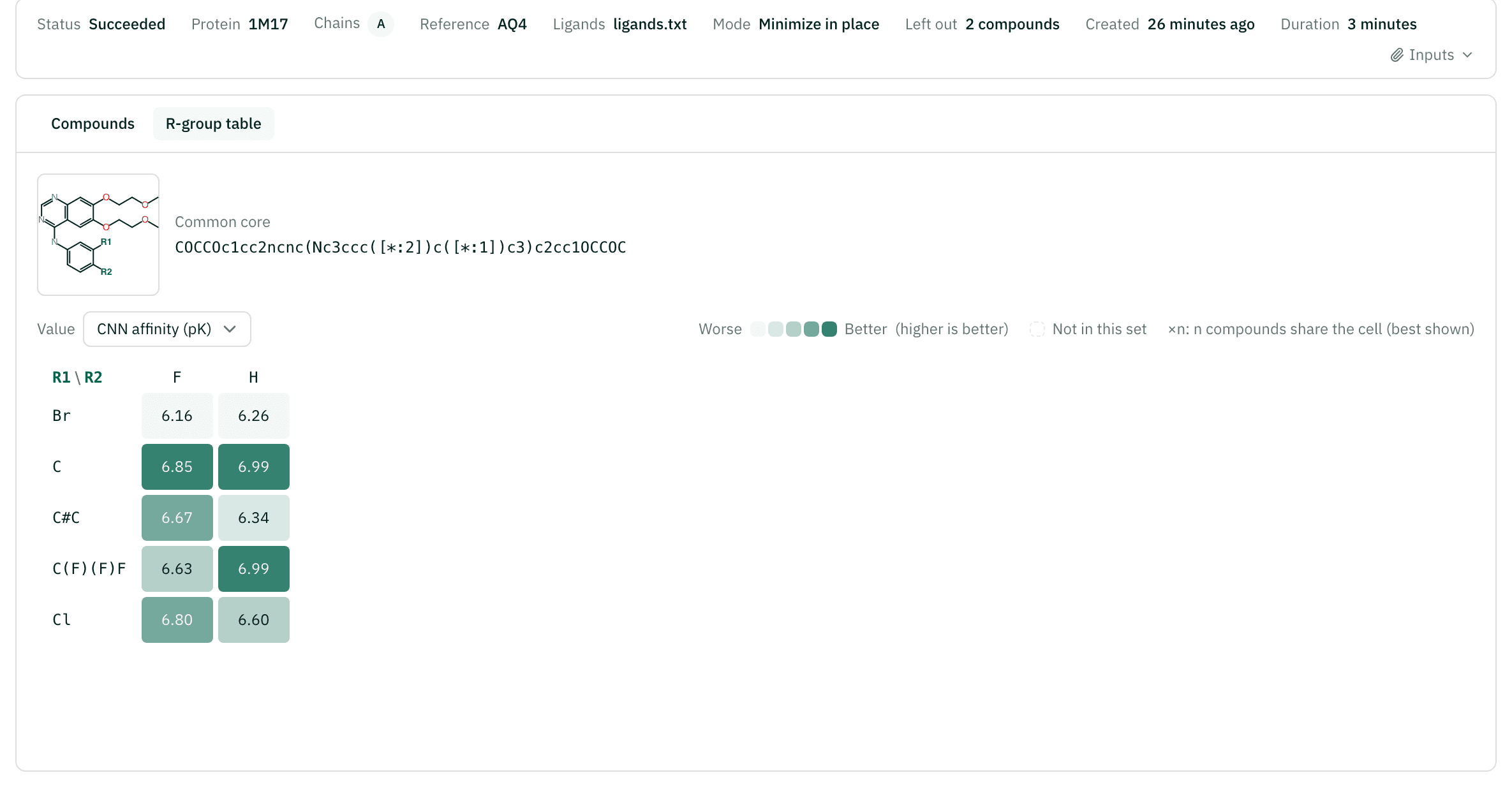This screenshot has width=1512, height=787.
Task: Click the C#C / F cell 6.67
Action: [177, 518]
